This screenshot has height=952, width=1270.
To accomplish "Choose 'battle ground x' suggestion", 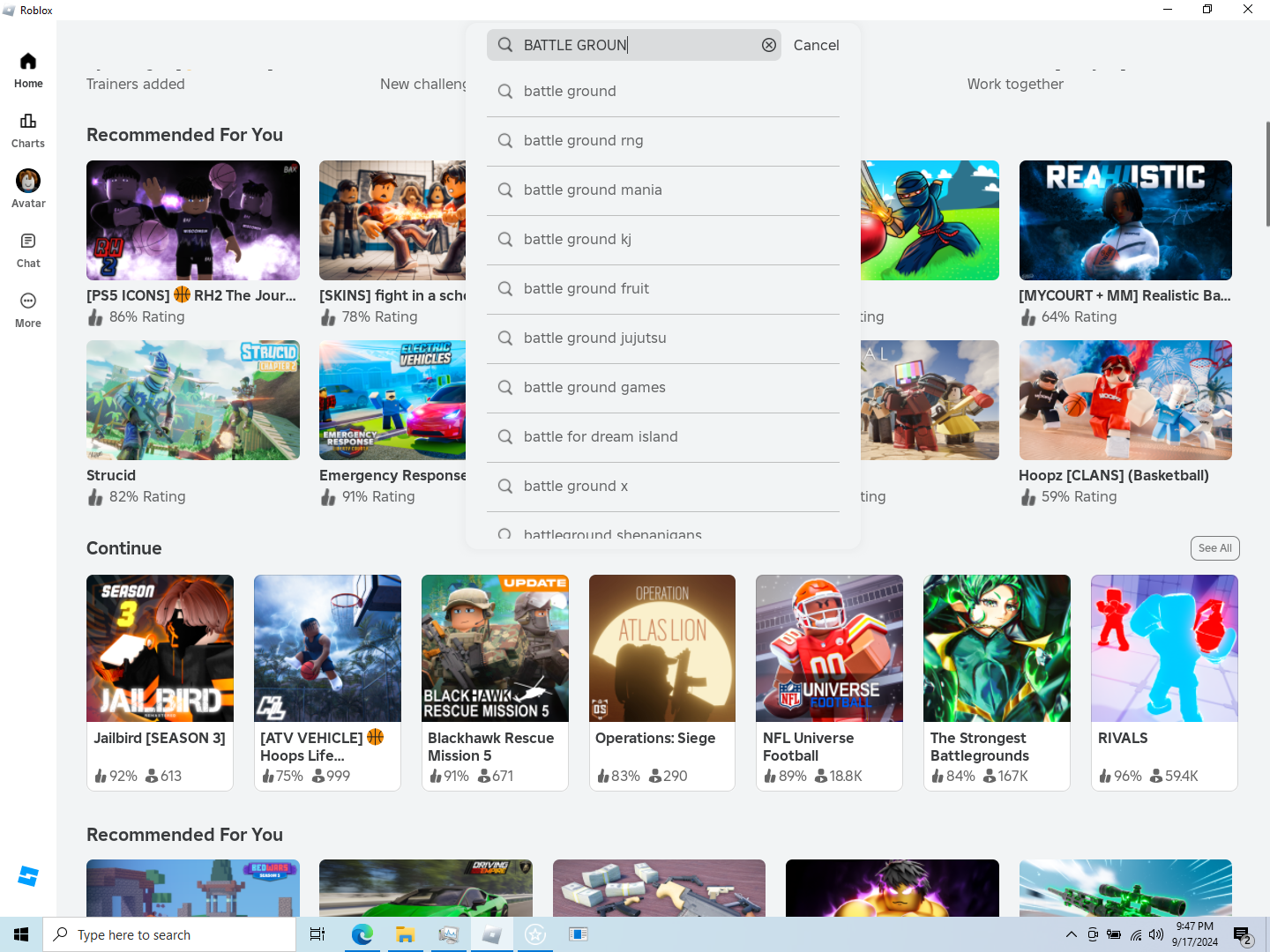I will click(x=663, y=487).
